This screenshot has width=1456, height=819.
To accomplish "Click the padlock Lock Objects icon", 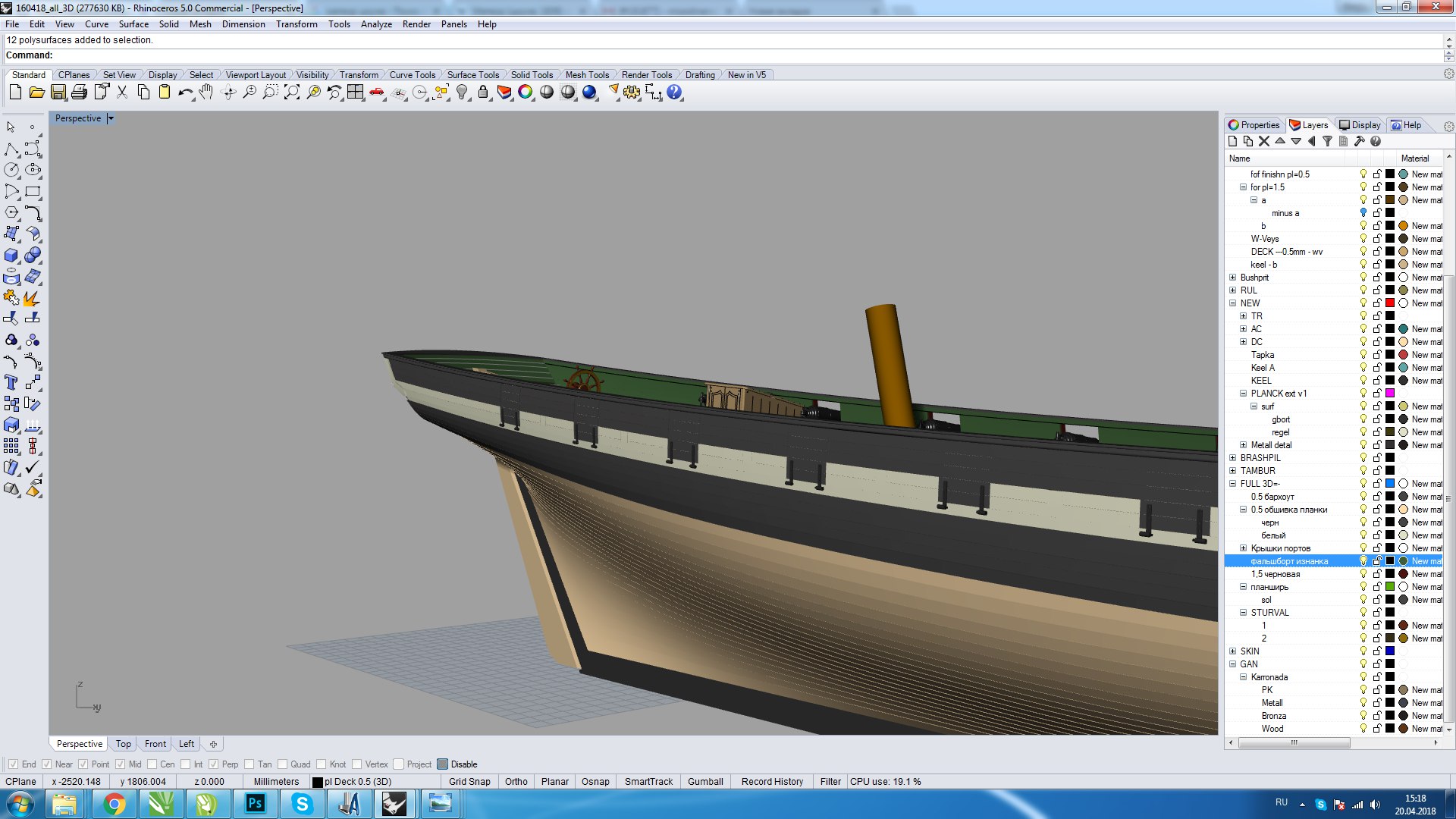I will (483, 93).
